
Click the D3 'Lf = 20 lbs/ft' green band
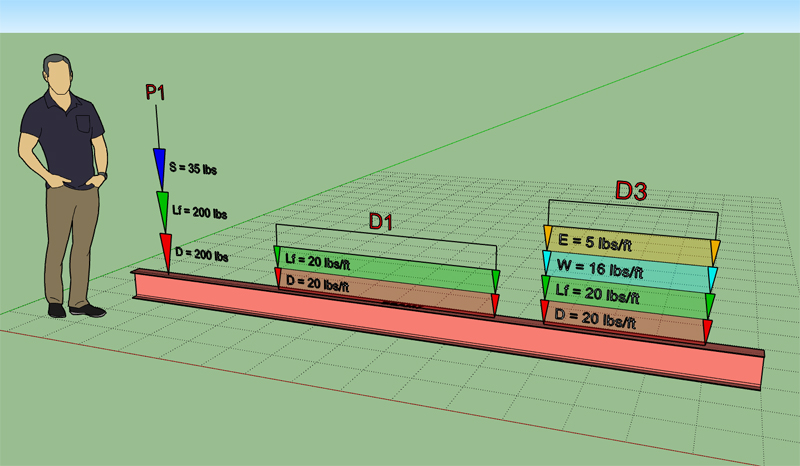coord(627,296)
